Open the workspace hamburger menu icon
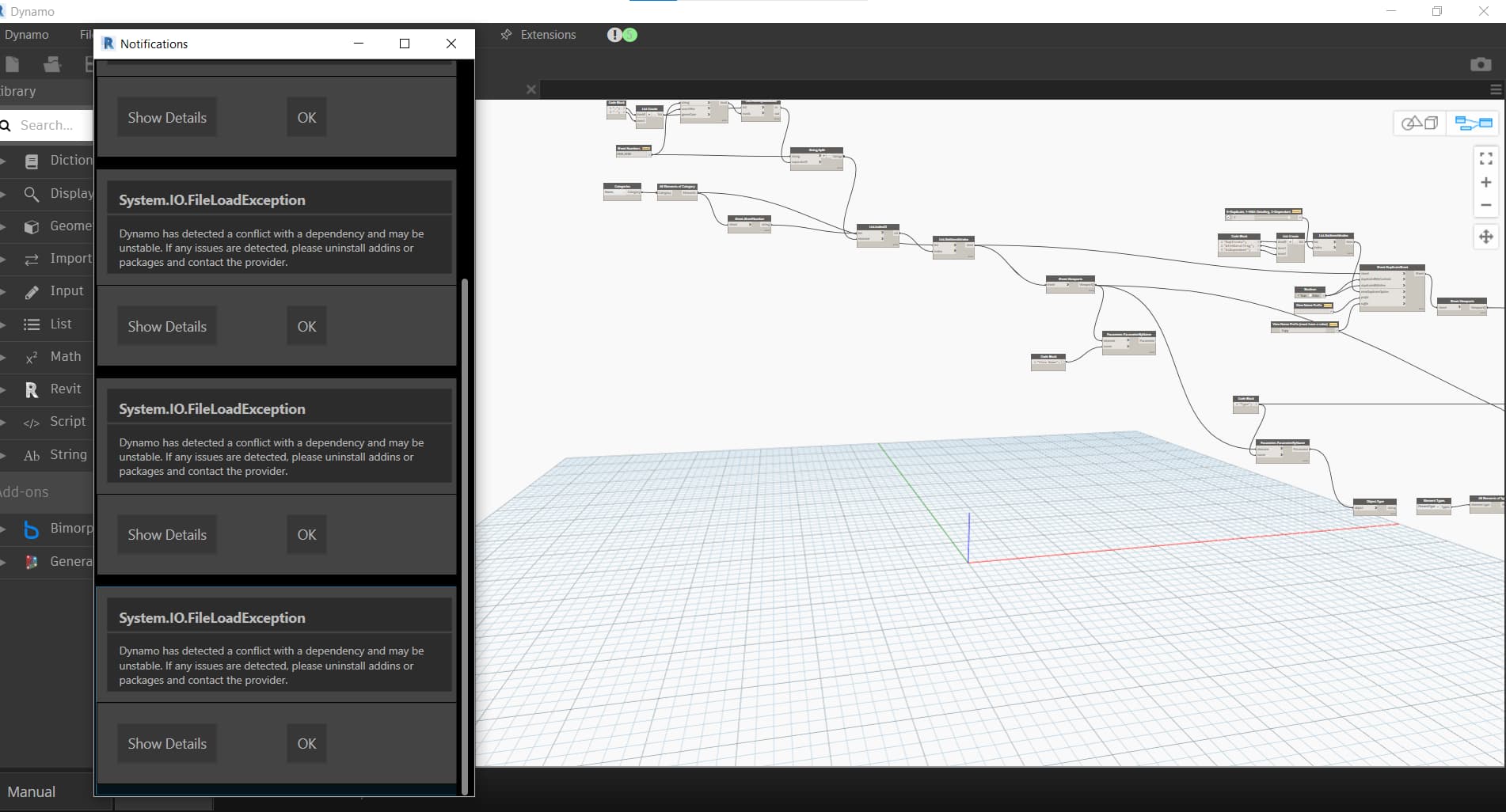The width and height of the screenshot is (1506, 812). coord(1496,89)
